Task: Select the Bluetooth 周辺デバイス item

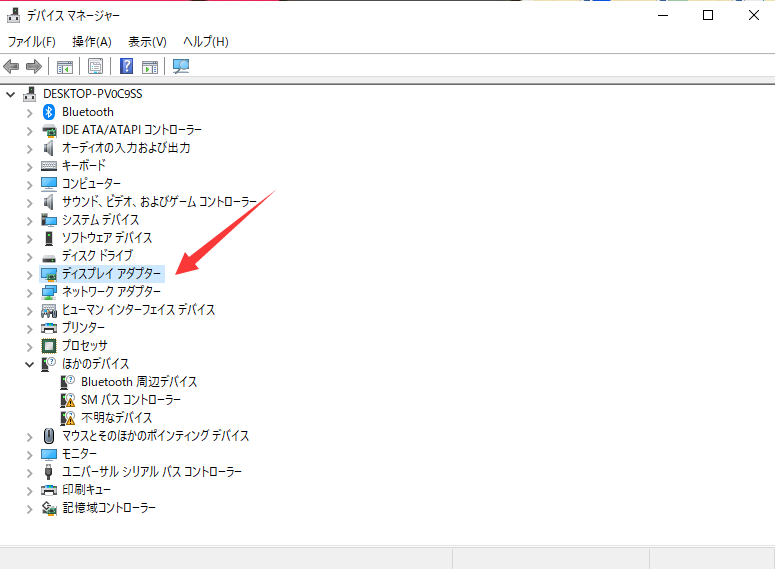Action: click(139, 382)
